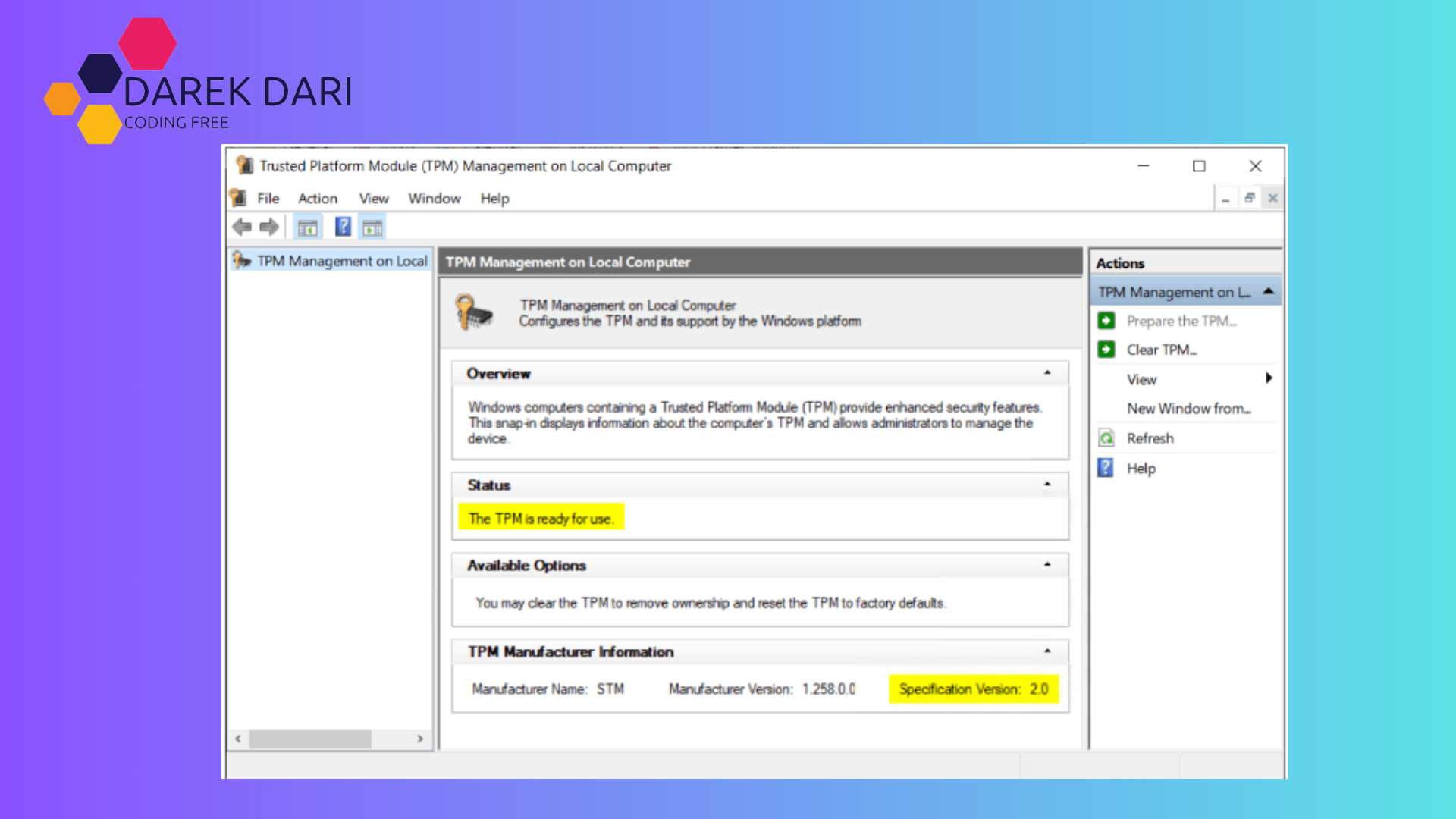
Task: Click the forward navigation arrow icon
Action: click(x=268, y=226)
